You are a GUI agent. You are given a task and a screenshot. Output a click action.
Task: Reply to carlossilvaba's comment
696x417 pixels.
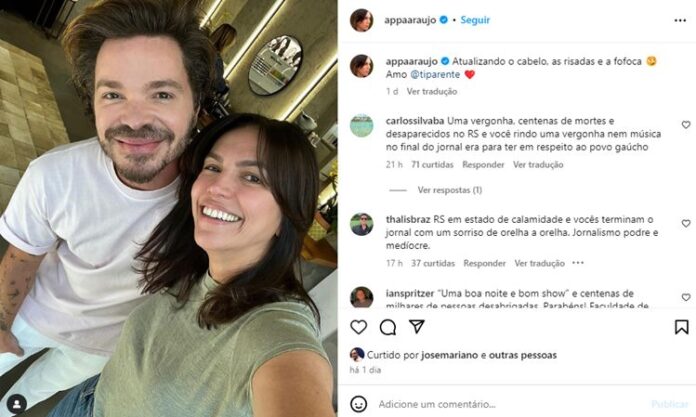(x=483, y=165)
